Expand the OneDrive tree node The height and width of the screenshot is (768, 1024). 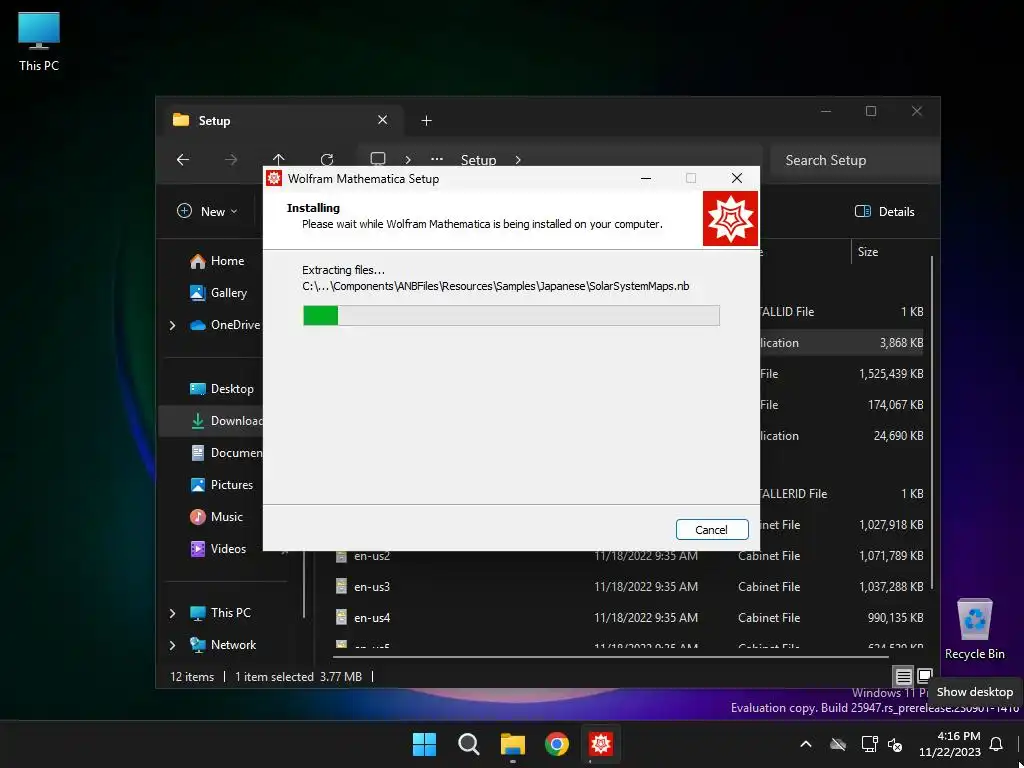(x=172, y=325)
